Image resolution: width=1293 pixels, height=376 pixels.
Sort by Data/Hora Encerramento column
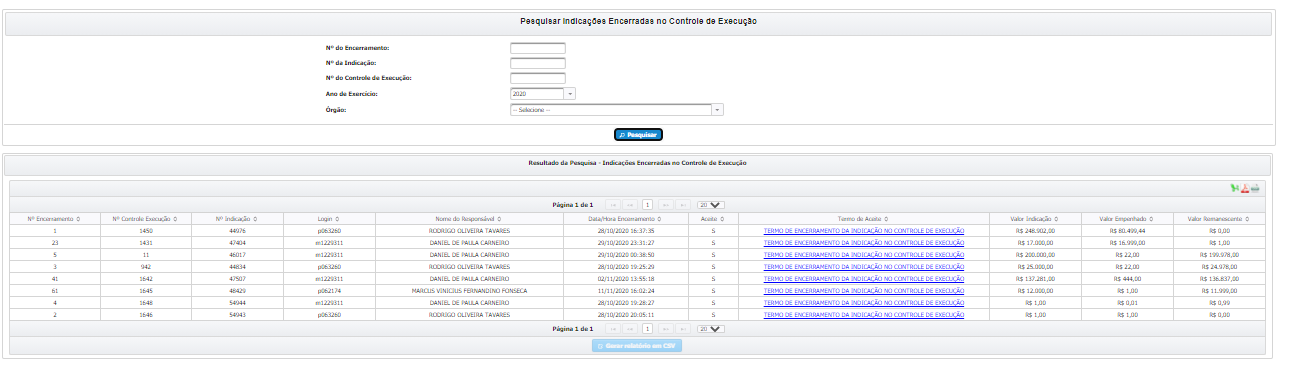[626, 218]
